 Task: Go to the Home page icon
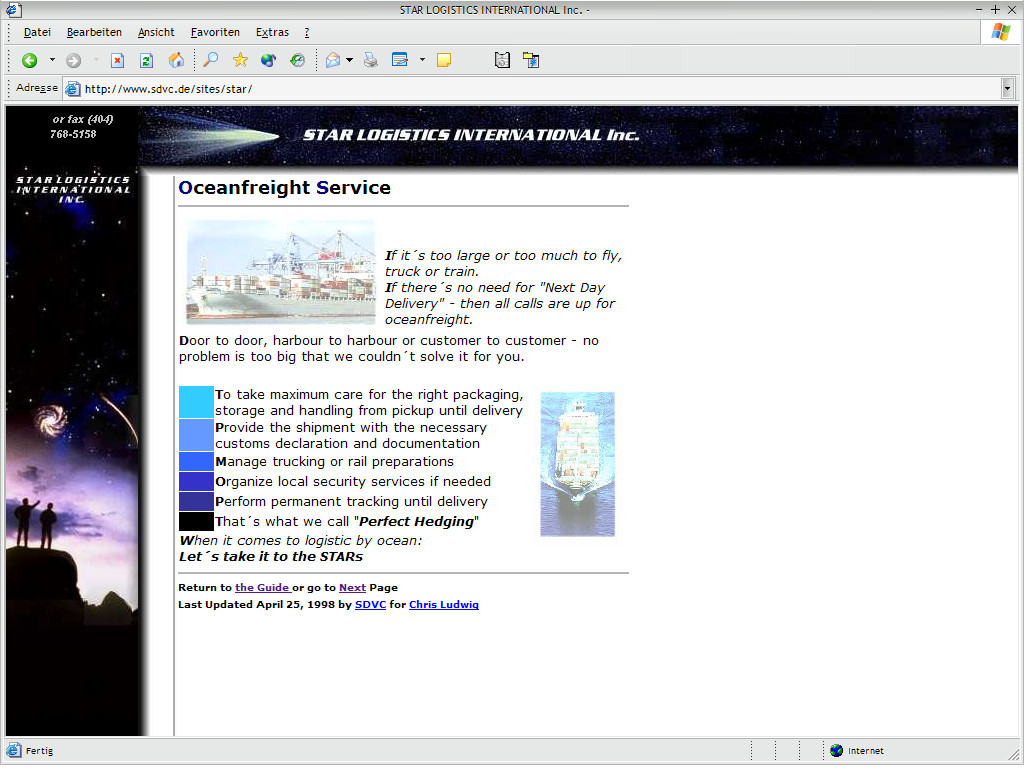coord(176,60)
